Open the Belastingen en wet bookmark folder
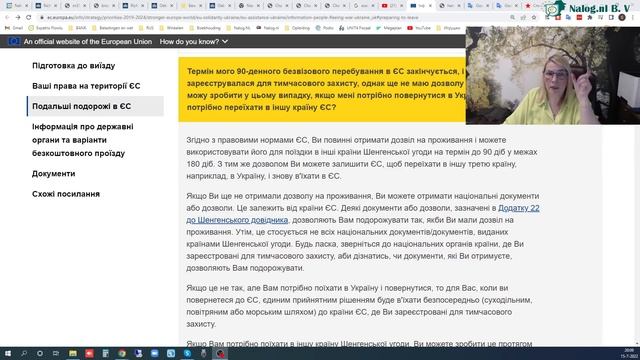This screenshot has height=360, width=640. 113,28
